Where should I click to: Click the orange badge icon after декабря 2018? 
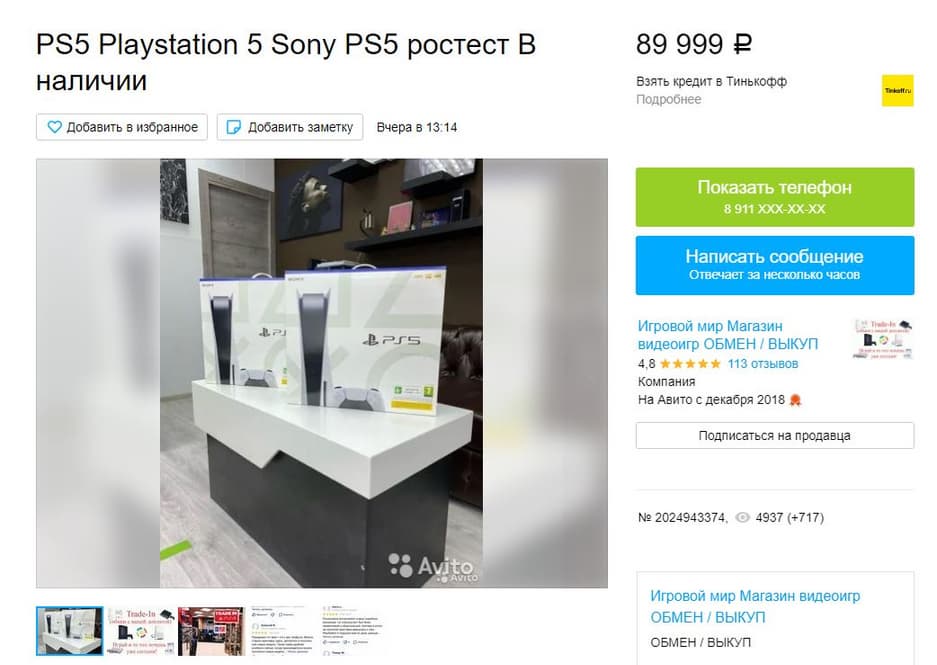(795, 400)
